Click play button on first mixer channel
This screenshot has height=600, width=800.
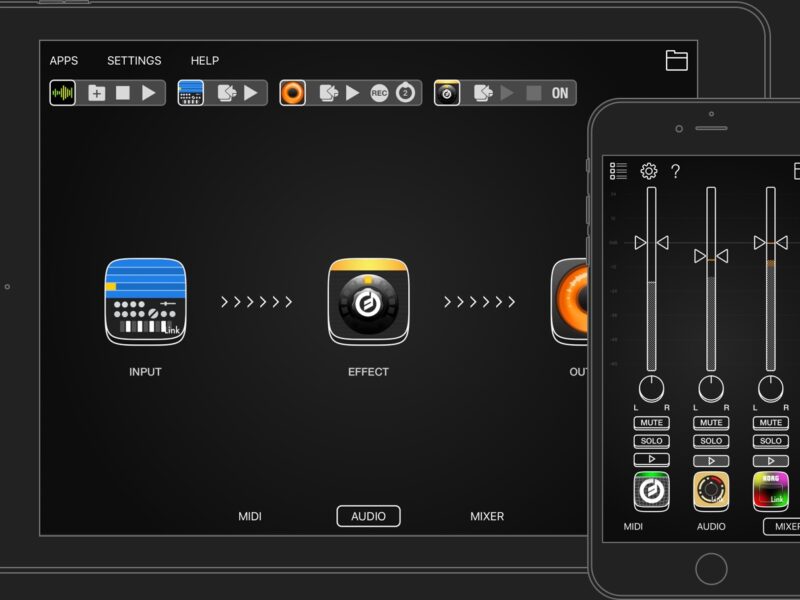(x=652, y=460)
